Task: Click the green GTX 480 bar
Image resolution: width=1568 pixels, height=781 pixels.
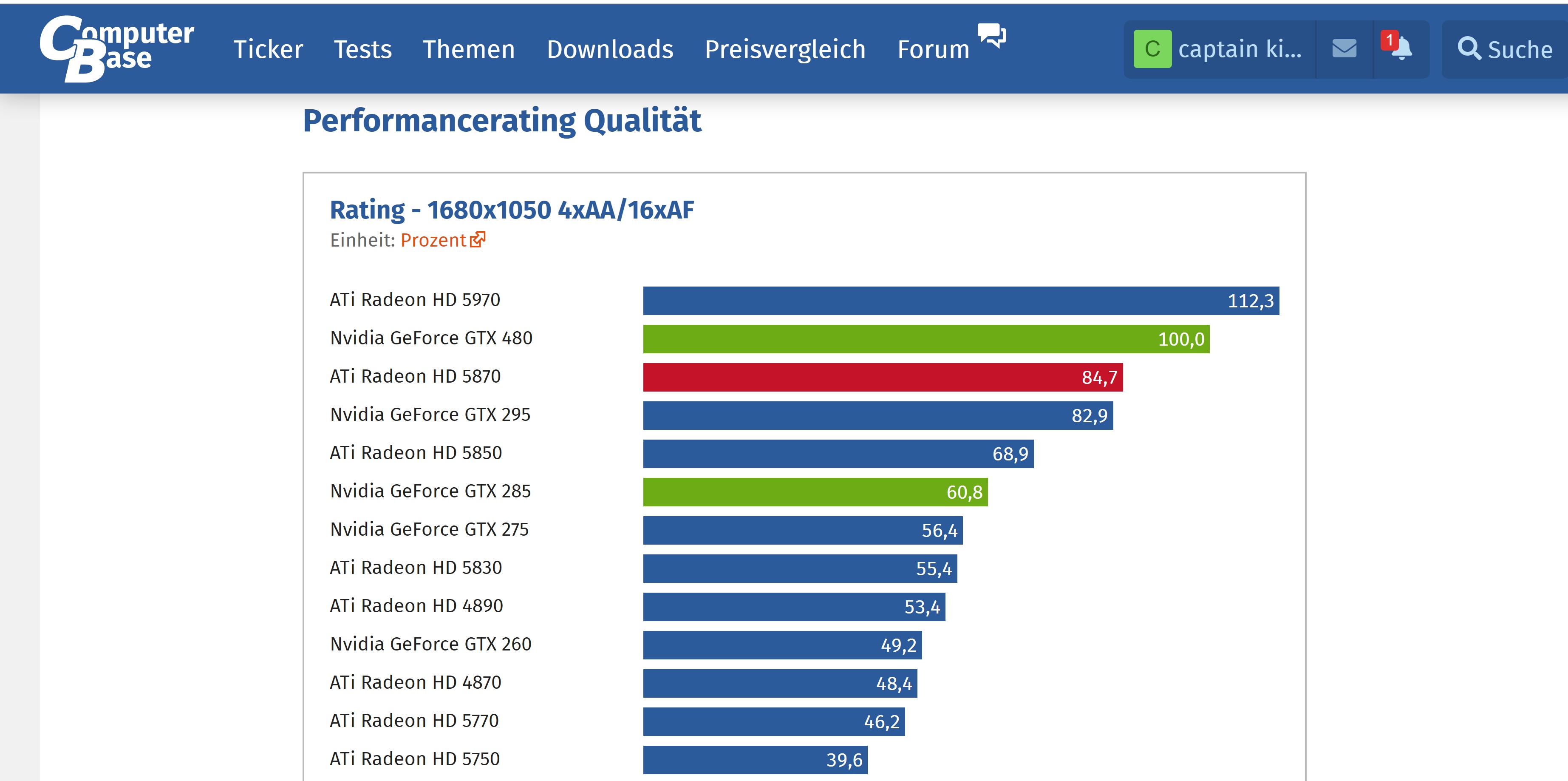Action: [925, 339]
